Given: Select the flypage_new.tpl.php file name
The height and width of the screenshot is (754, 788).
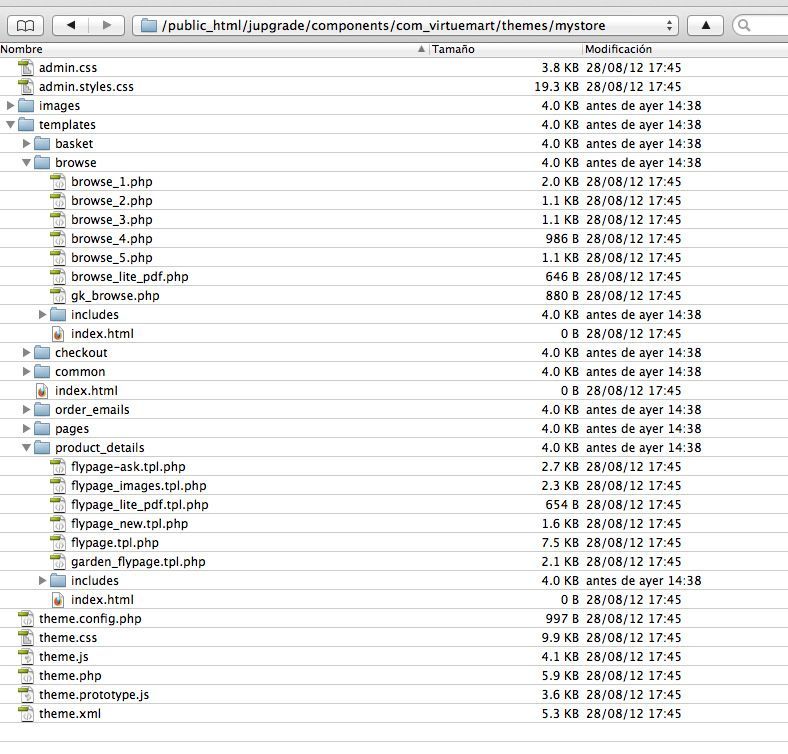Looking at the screenshot, I should click(130, 524).
